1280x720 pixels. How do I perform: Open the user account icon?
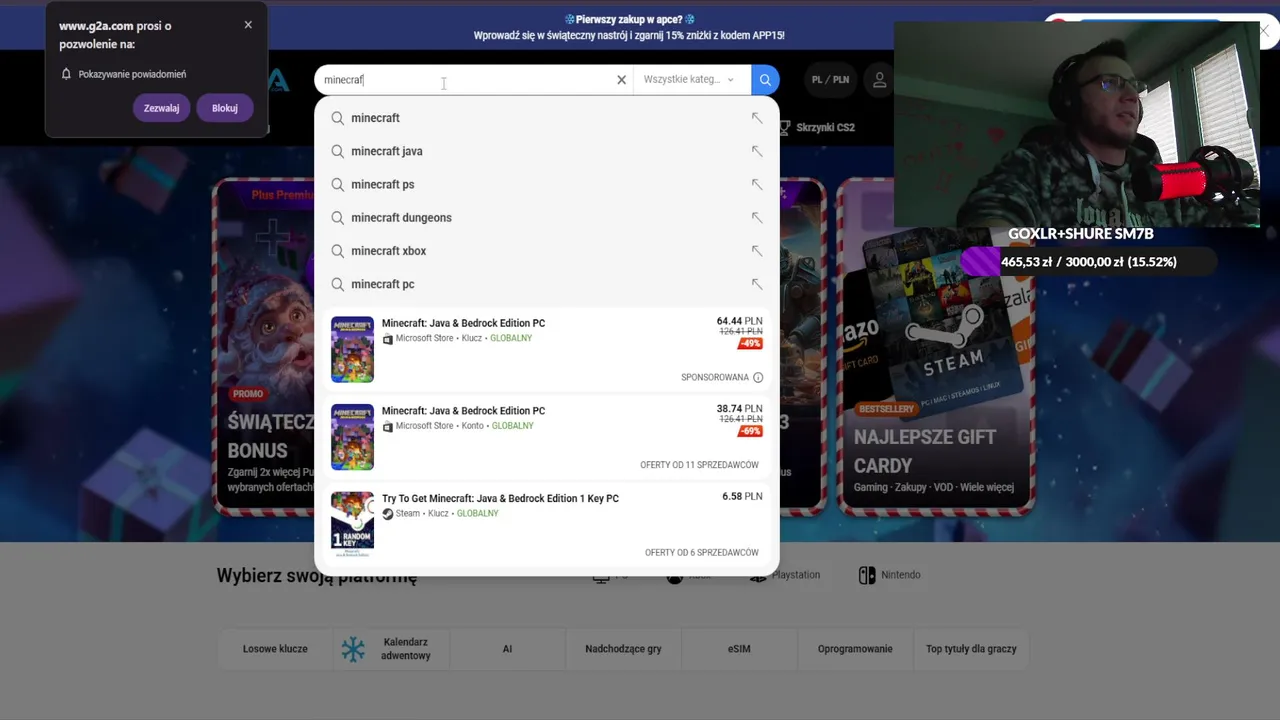[880, 80]
